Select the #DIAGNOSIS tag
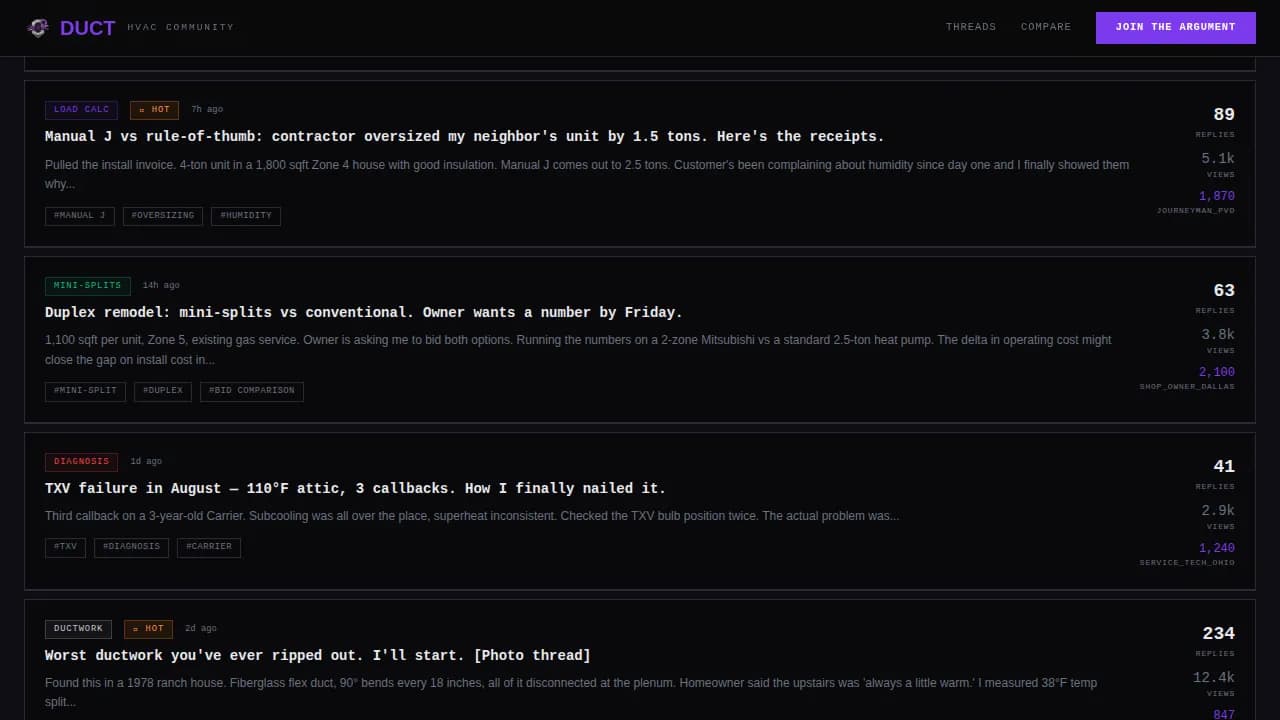This screenshot has width=1280, height=720. [131, 547]
